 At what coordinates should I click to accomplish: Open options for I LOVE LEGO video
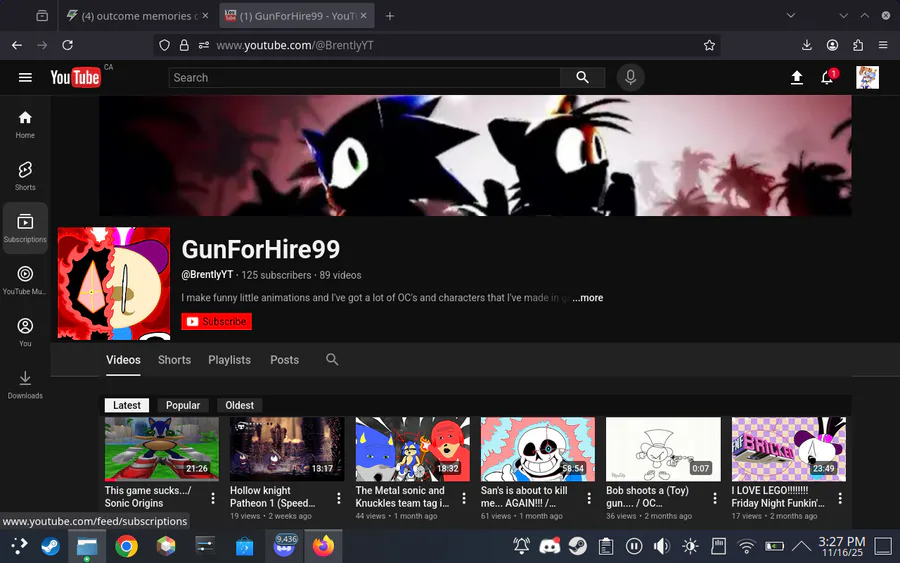(840, 498)
